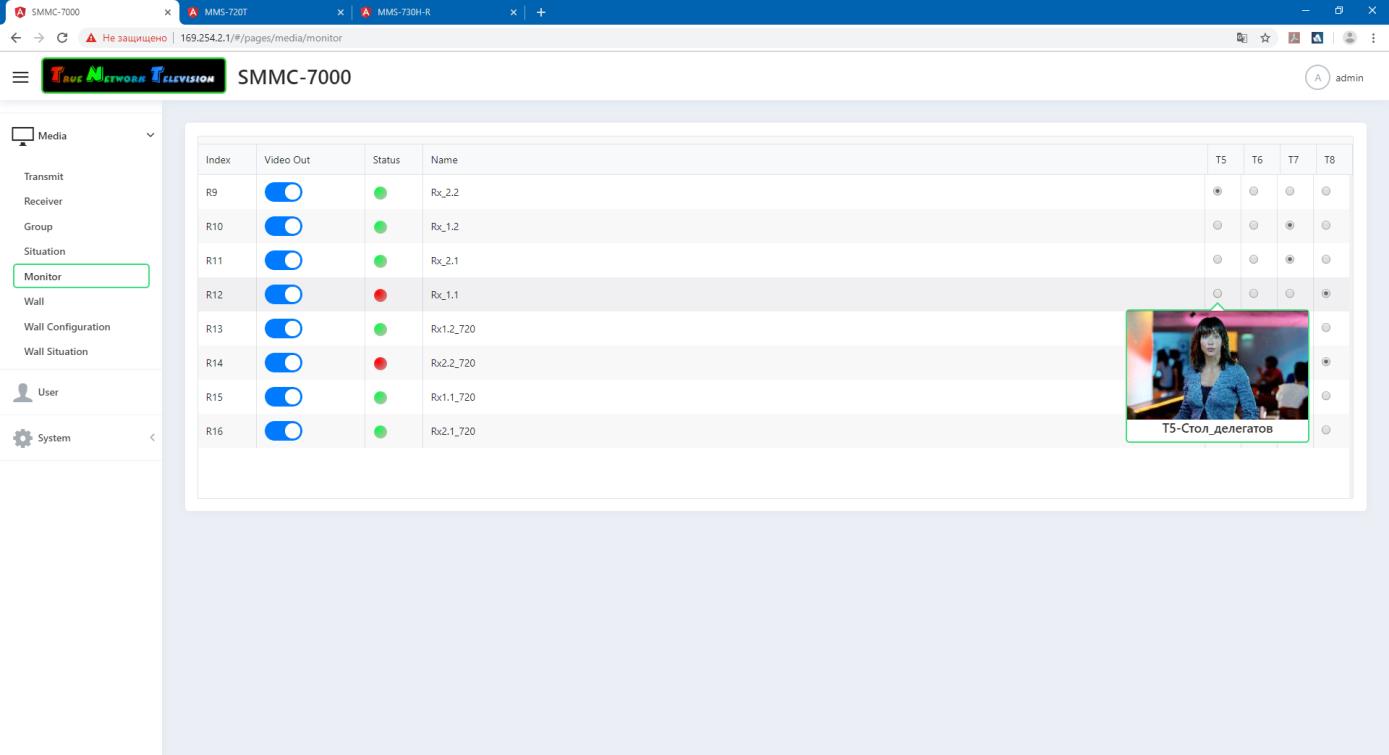
Task: Select T8 source for Rx_2.2 row
Action: click(1326, 191)
